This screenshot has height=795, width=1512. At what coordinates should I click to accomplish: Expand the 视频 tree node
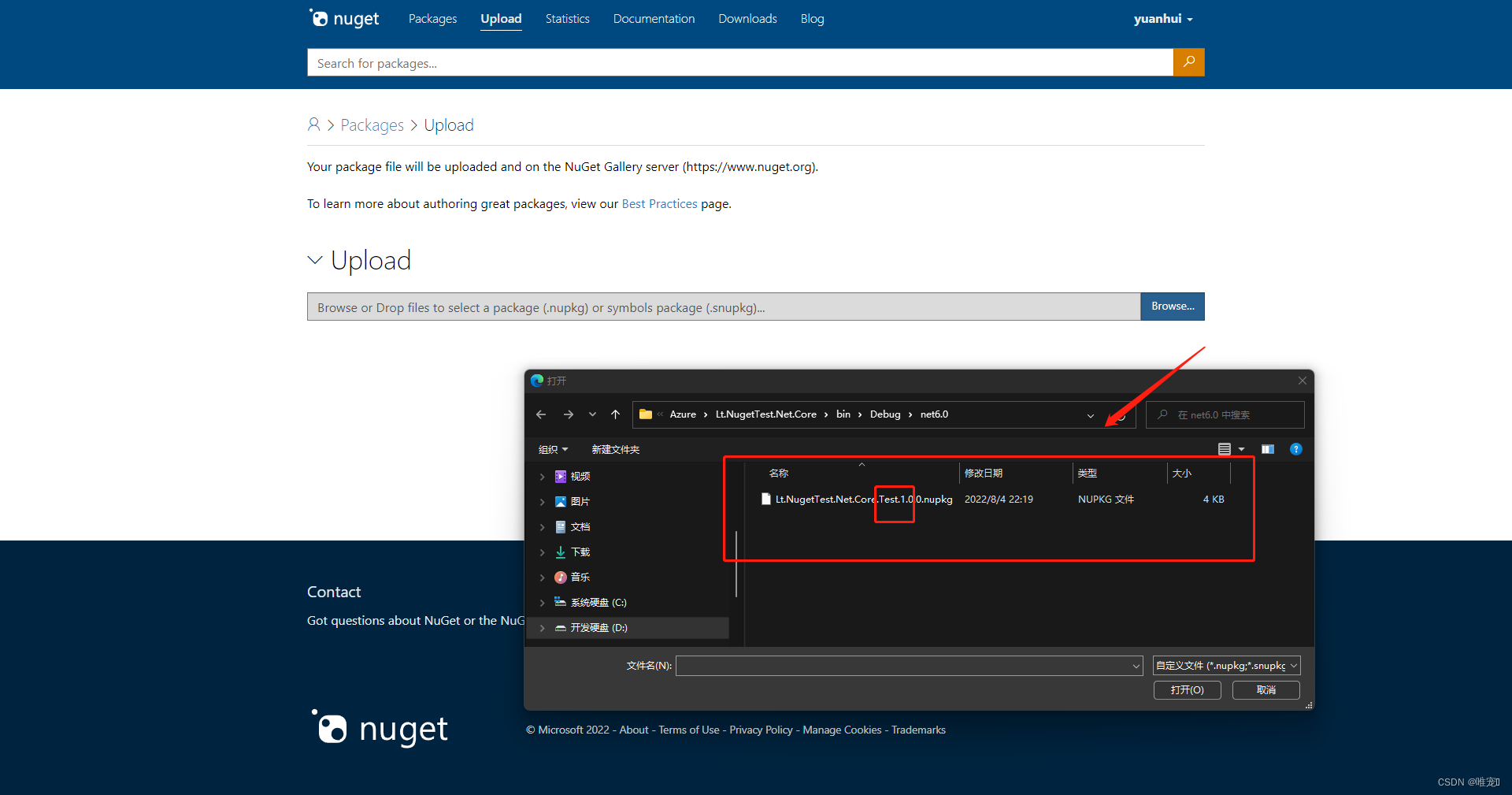tap(542, 476)
